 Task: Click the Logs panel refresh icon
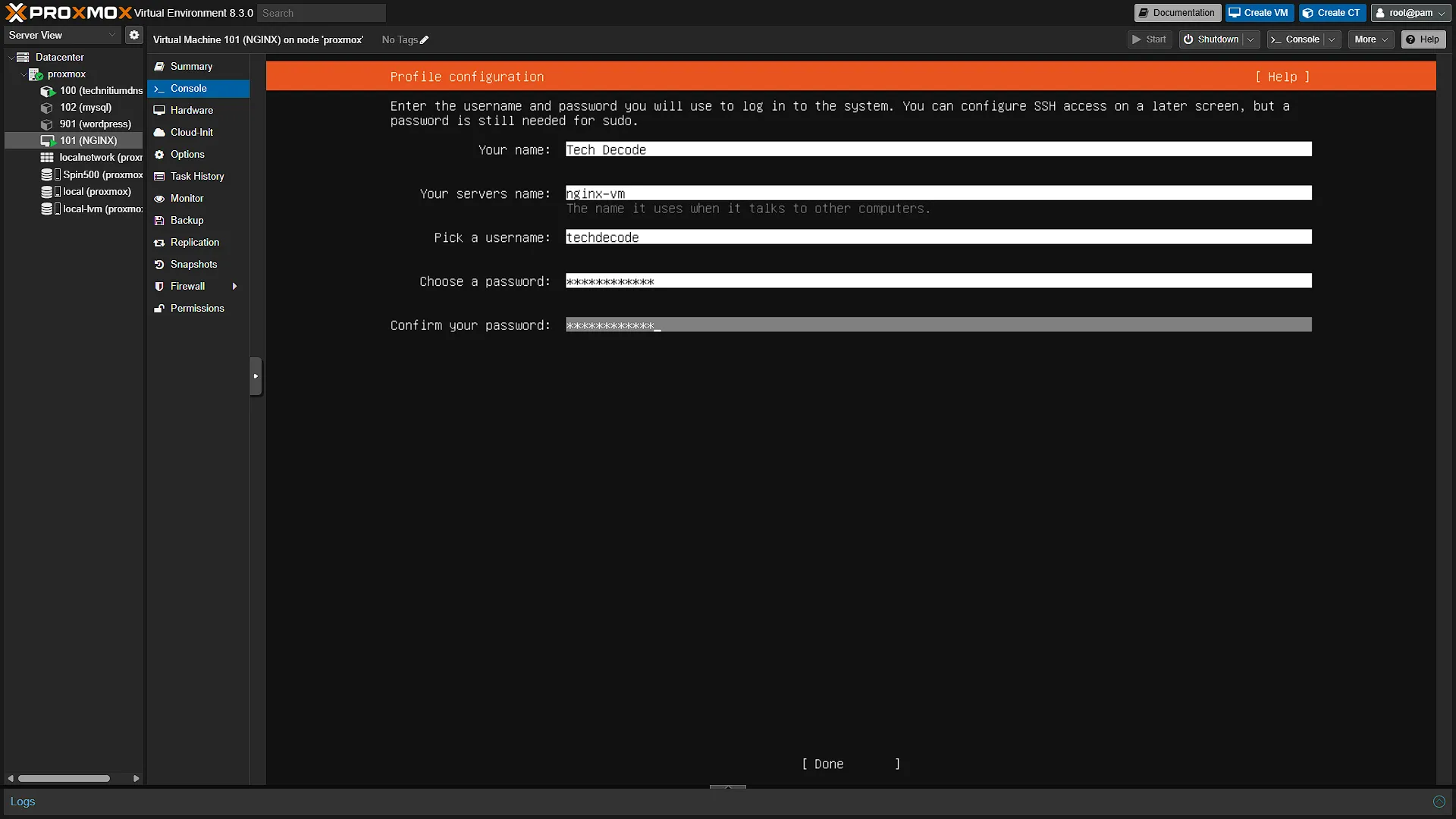(x=1439, y=802)
